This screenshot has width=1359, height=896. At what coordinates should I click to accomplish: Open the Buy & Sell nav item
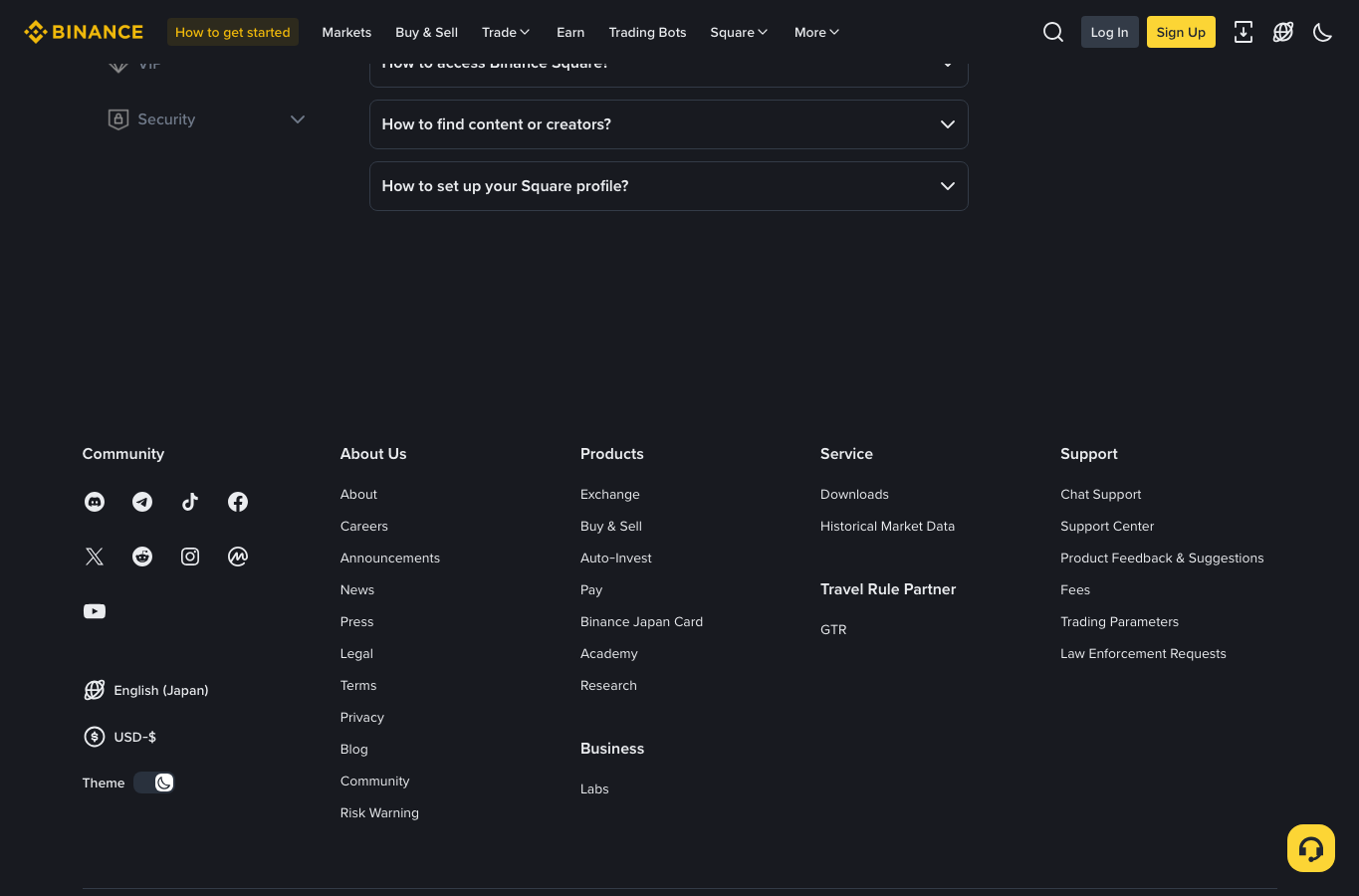[x=426, y=32]
